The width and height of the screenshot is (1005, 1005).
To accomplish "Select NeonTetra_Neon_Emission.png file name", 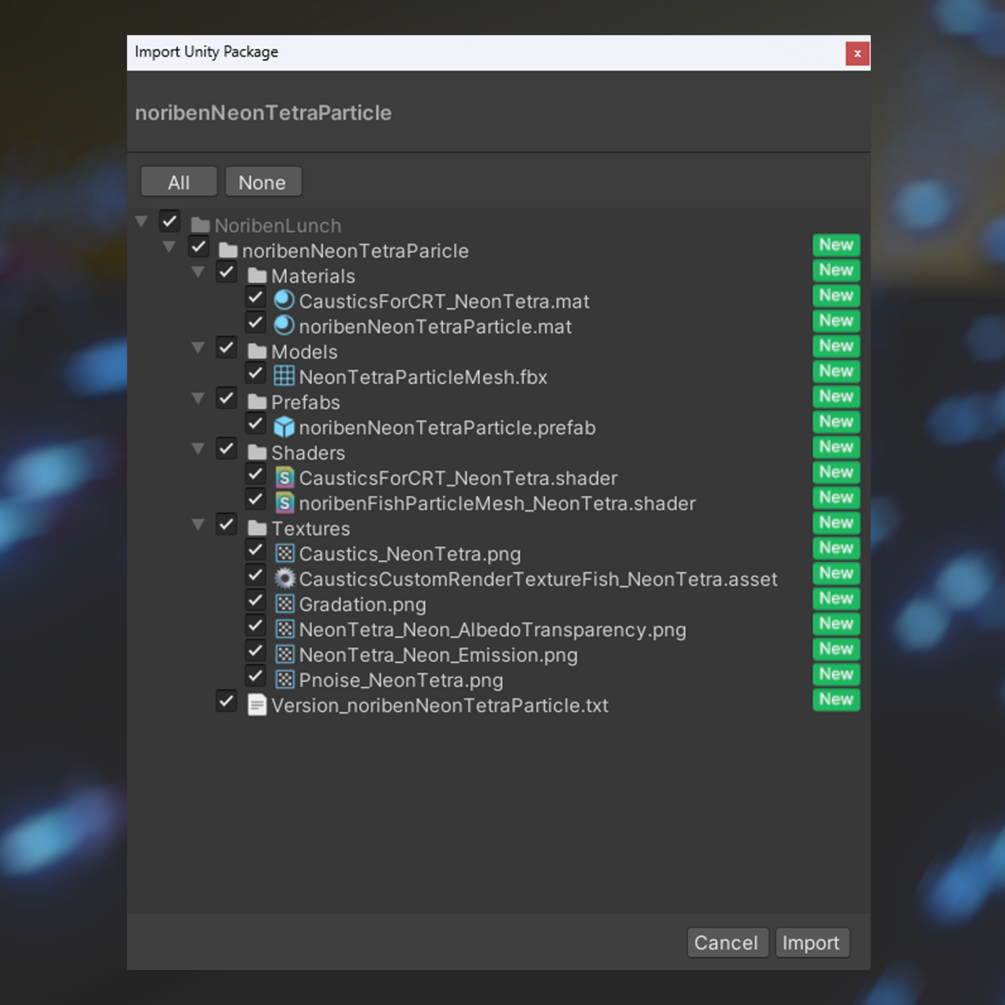I will [x=438, y=655].
